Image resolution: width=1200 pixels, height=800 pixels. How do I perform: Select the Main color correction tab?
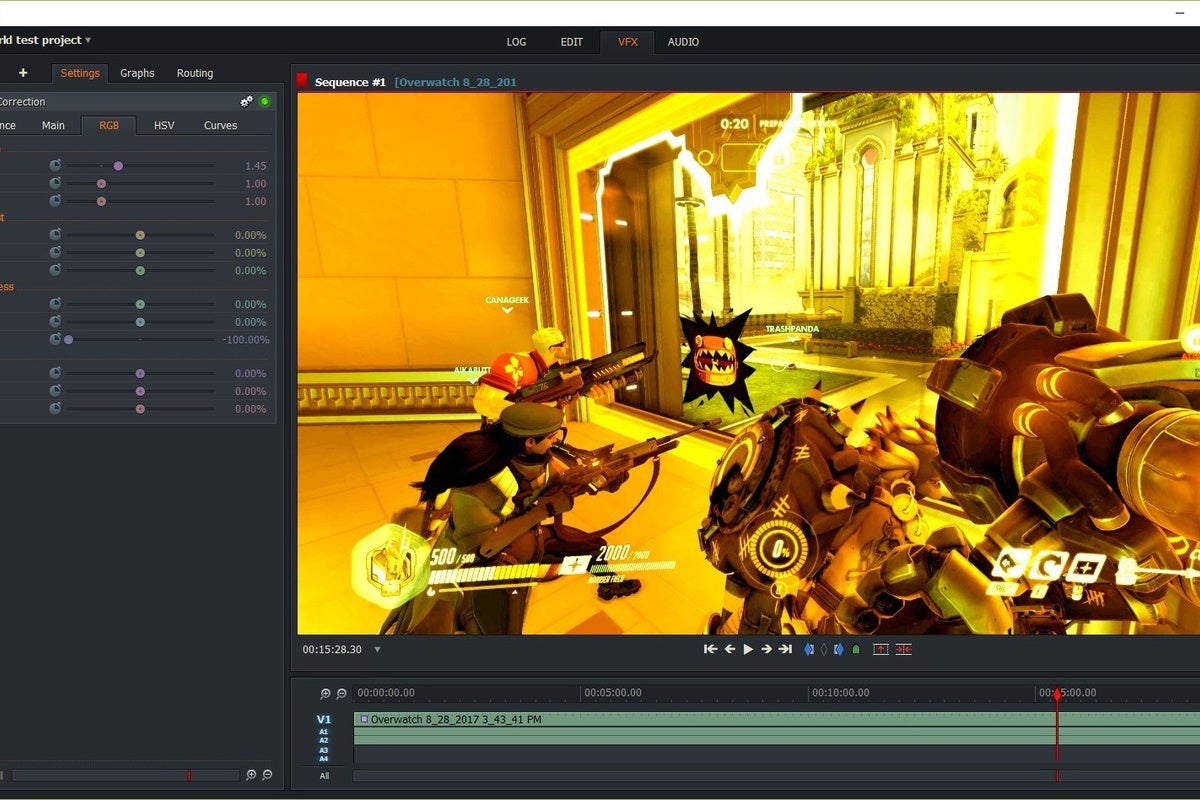(53, 125)
